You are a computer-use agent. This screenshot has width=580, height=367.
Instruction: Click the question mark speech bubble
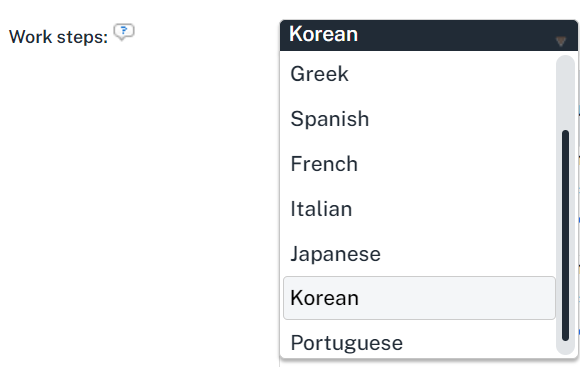click(x=124, y=32)
